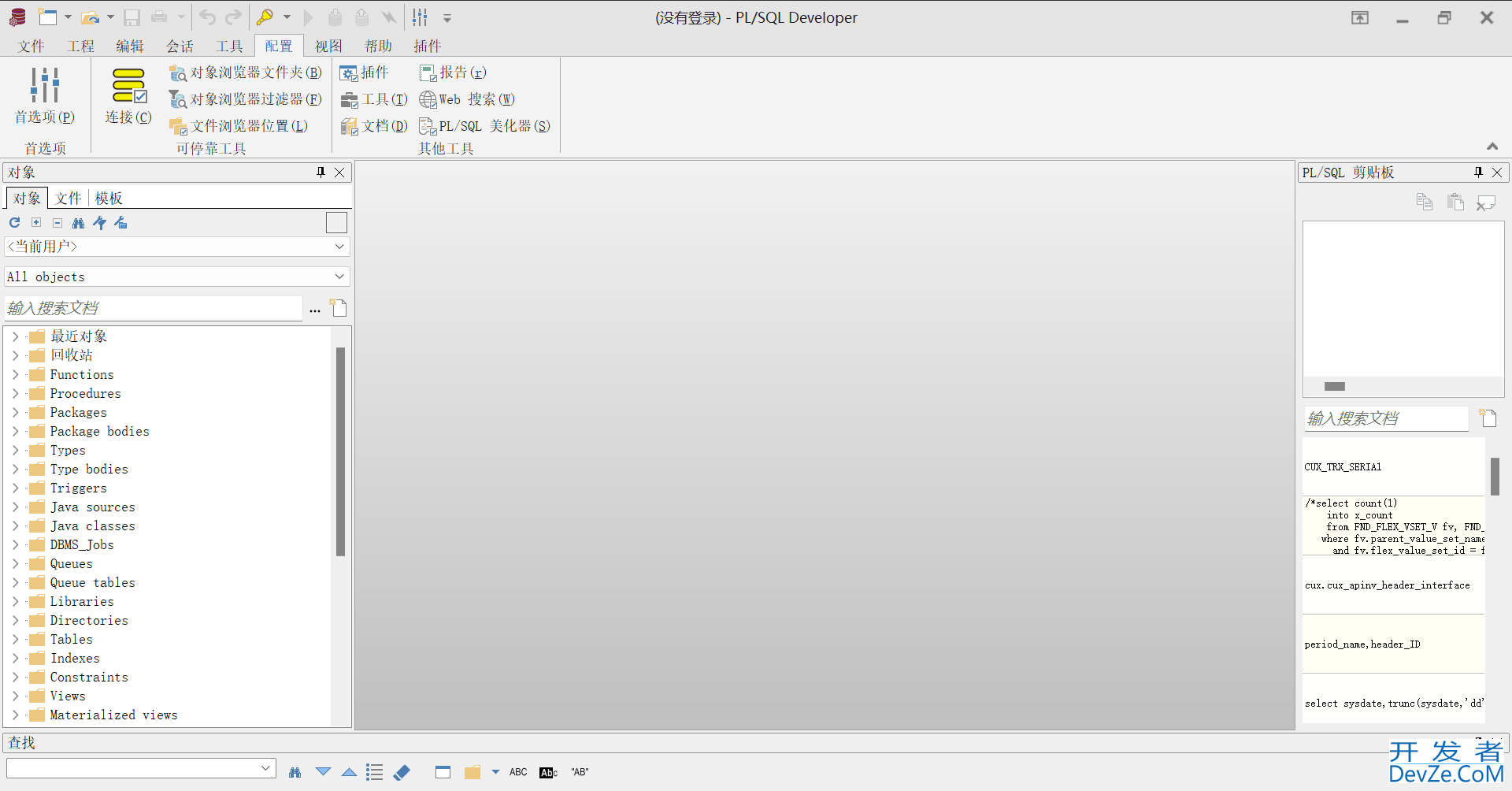Viewport: 1512px width, 791px height.
Task: Click the clipboard search input field
Action: (1386, 418)
